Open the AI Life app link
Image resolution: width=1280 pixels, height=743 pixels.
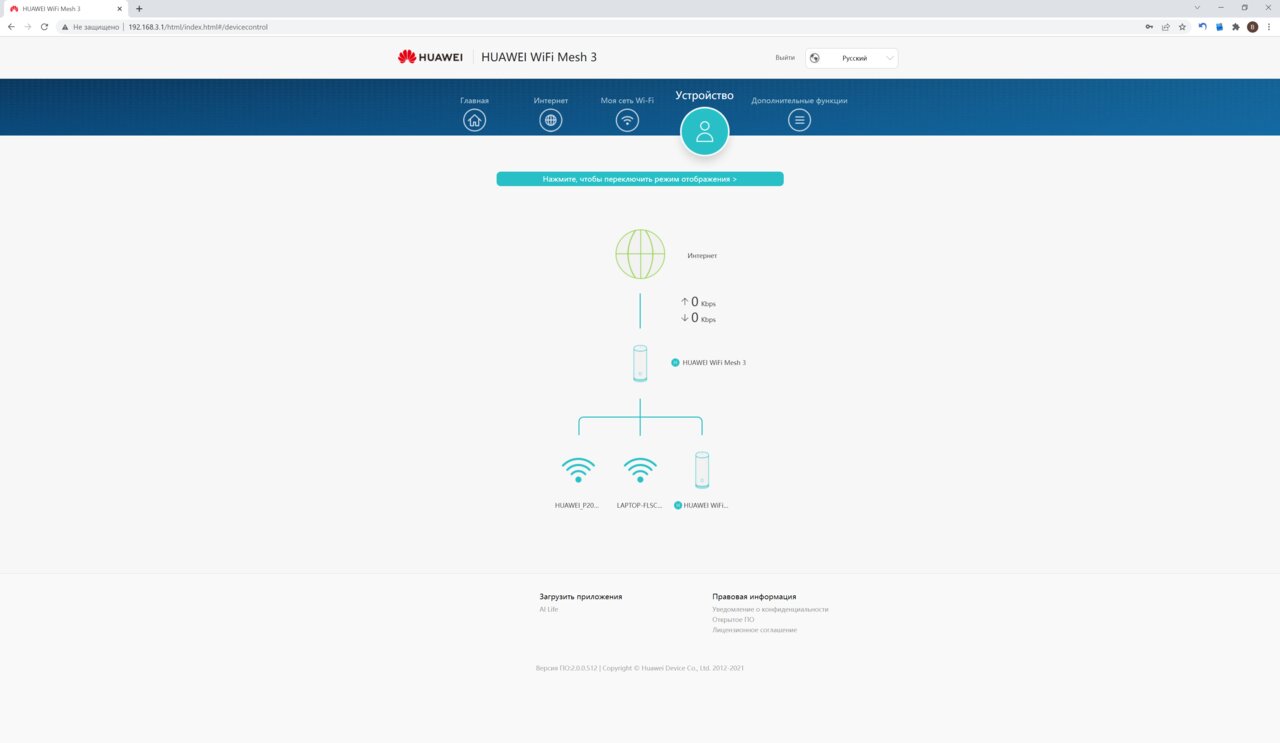click(549, 609)
